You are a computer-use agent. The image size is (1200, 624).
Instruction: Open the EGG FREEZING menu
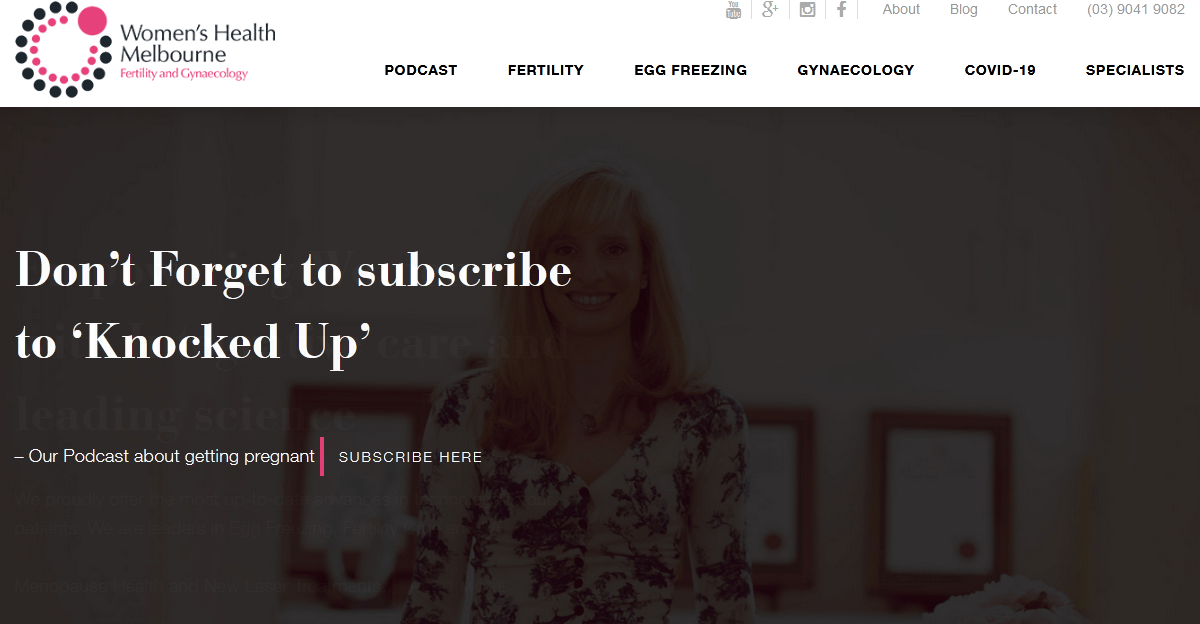tap(691, 70)
